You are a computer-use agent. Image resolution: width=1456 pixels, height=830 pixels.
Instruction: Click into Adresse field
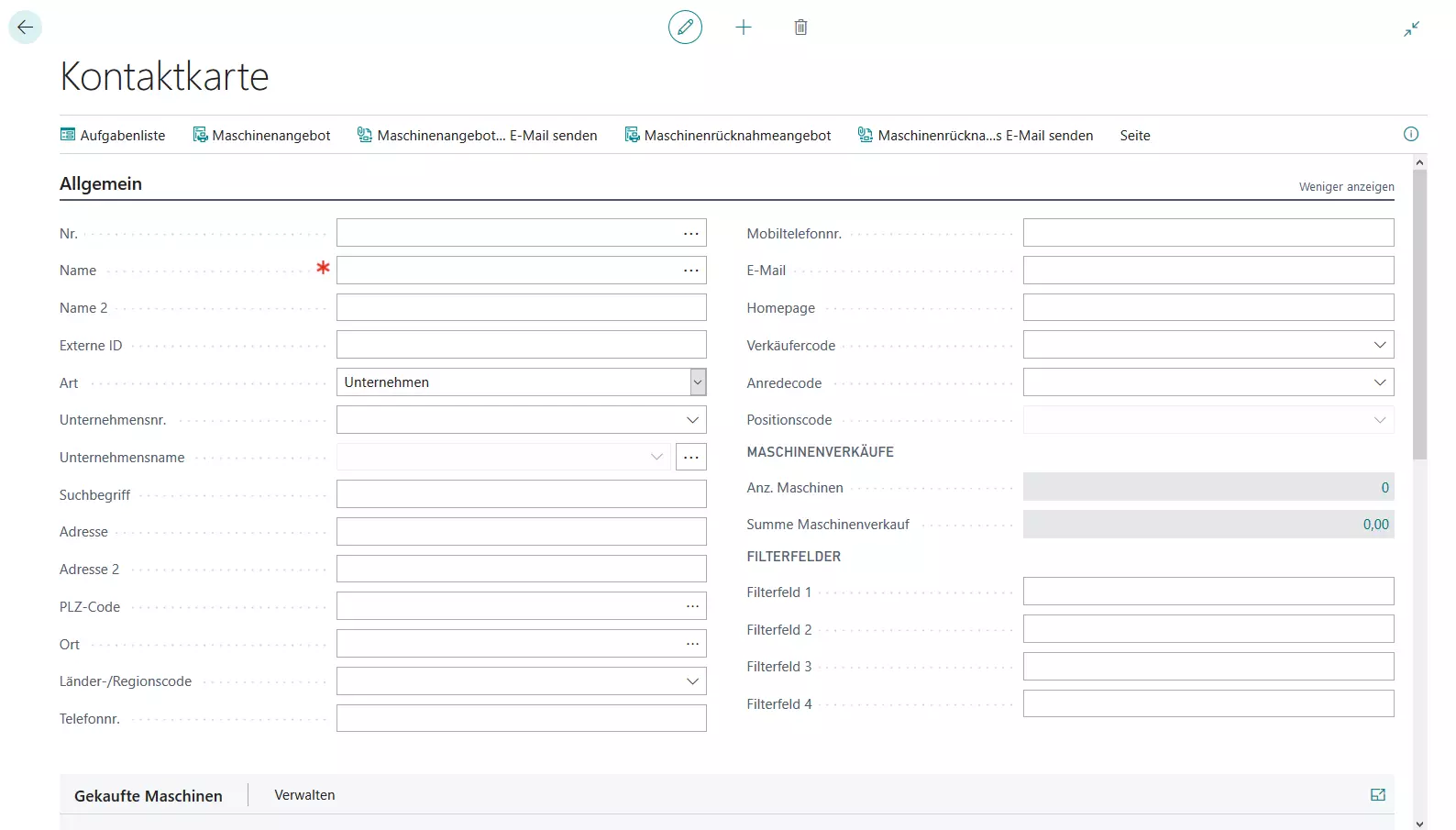(521, 532)
